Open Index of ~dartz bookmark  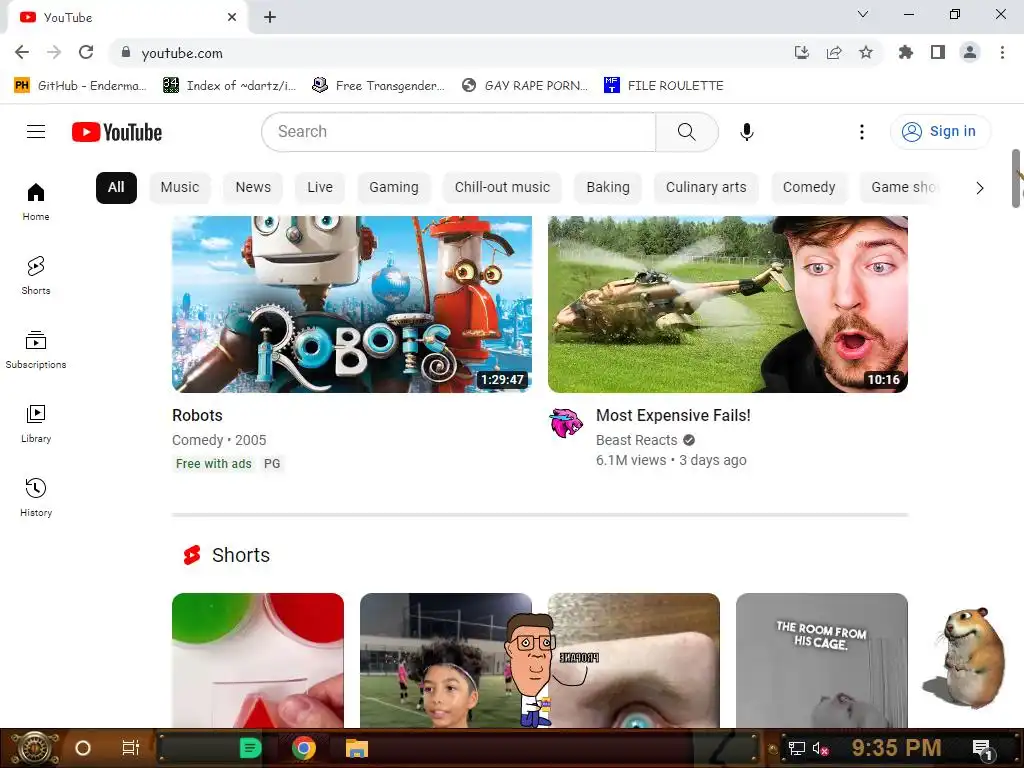tap(229, 86)
